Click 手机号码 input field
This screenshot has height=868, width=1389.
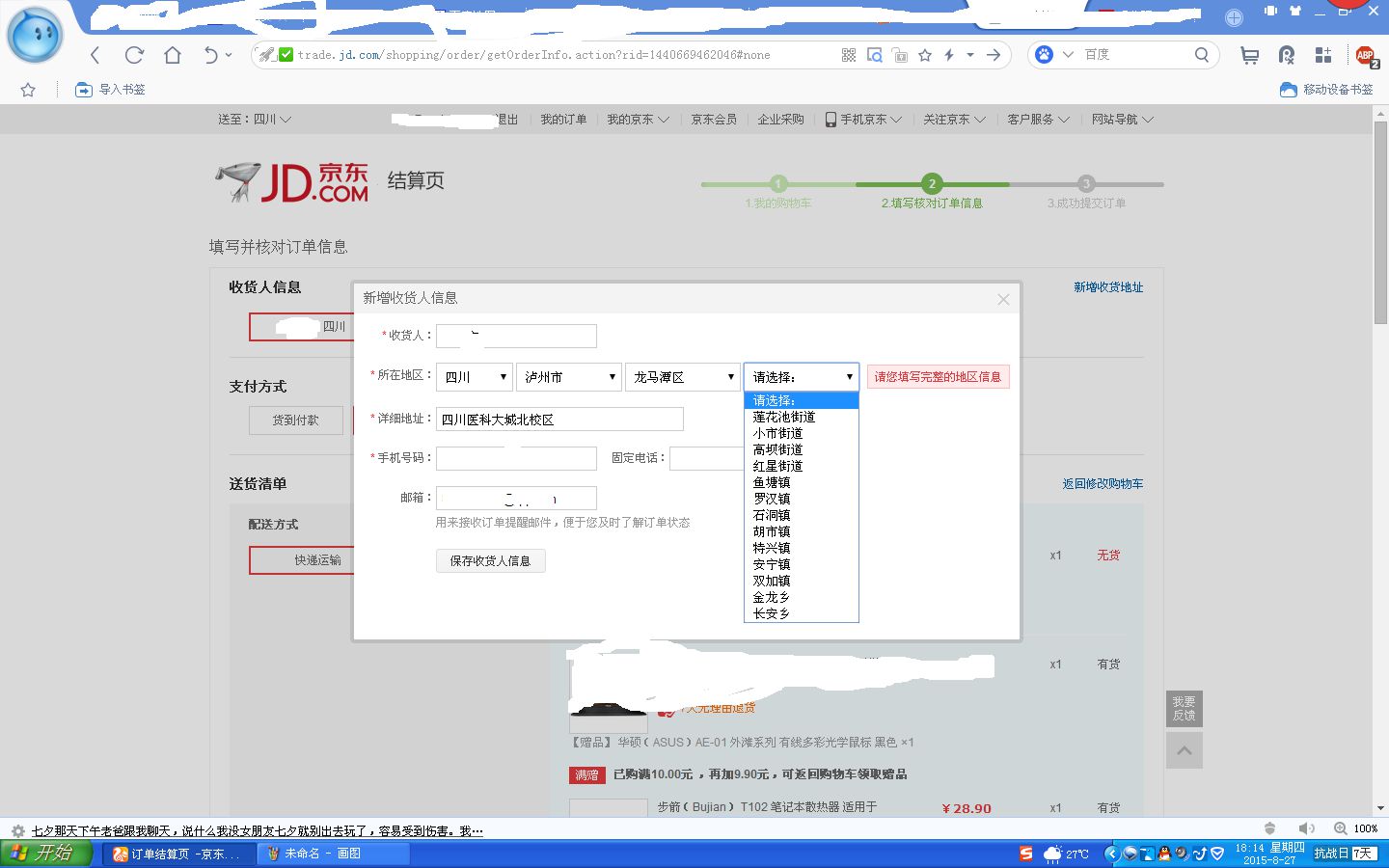[516, 458]
